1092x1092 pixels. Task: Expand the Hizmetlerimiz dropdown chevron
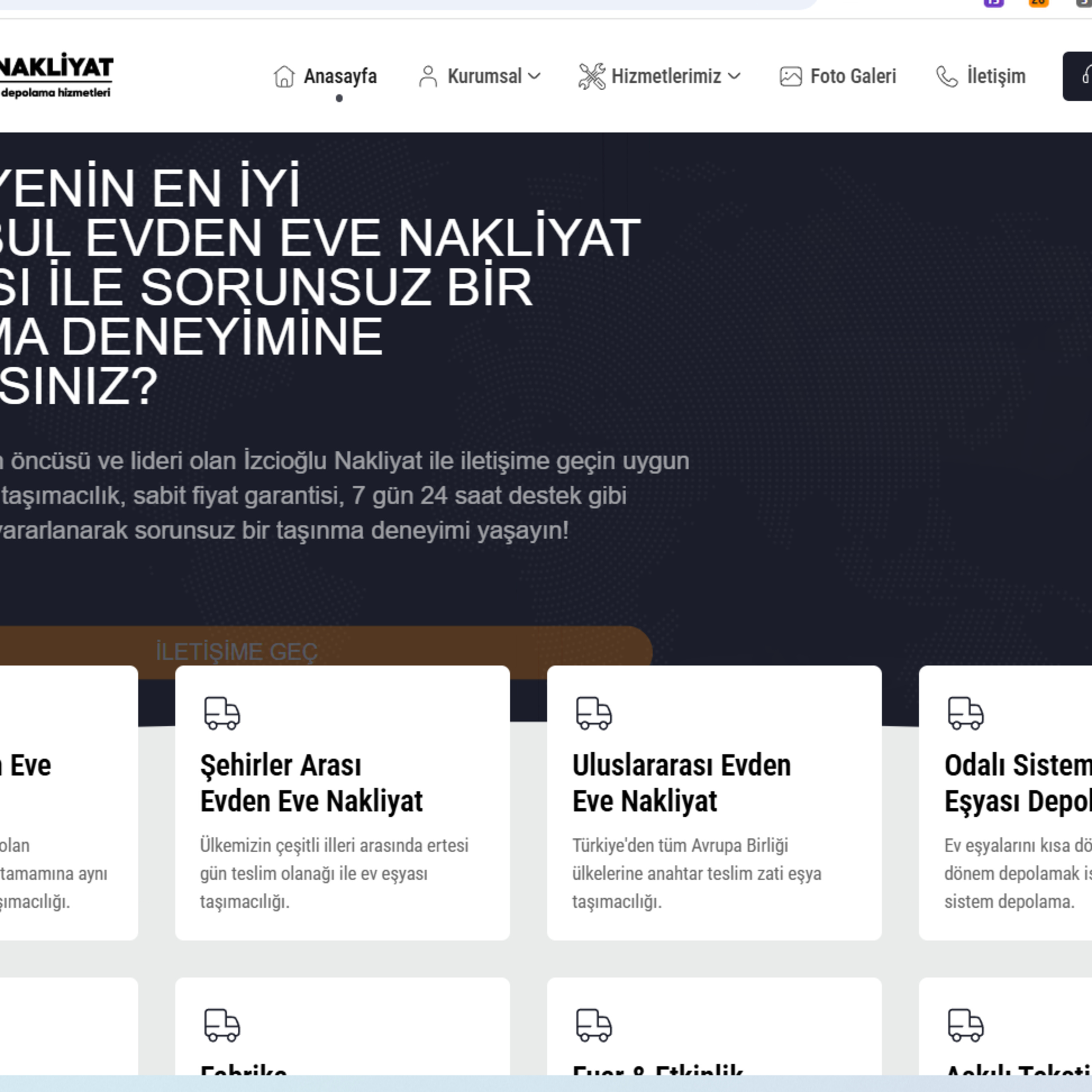734,76
